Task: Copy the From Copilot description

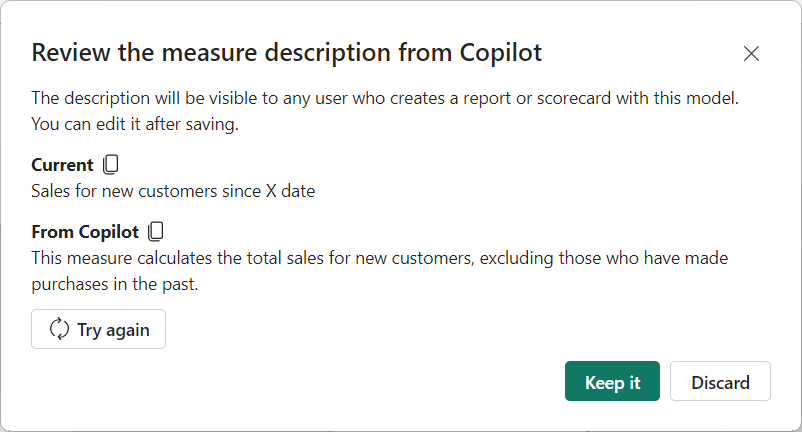Action: 156,232
